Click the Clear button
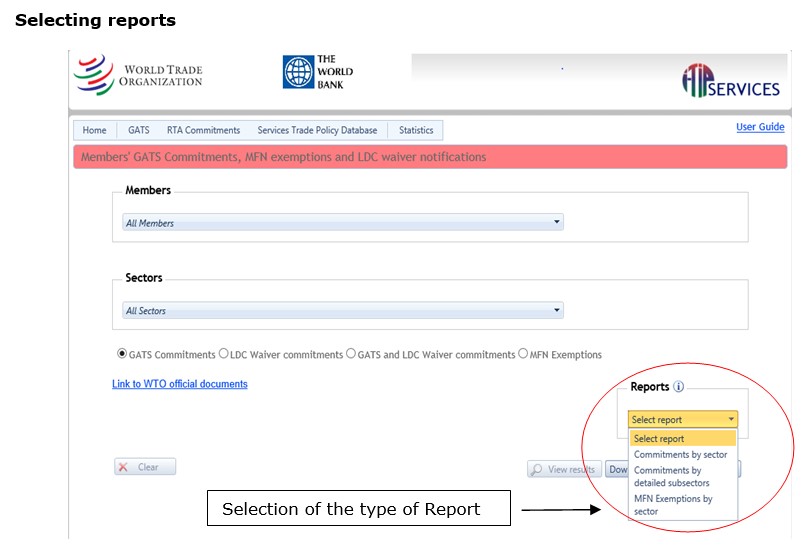The image size is (805, 548). [x=145, y=467]
